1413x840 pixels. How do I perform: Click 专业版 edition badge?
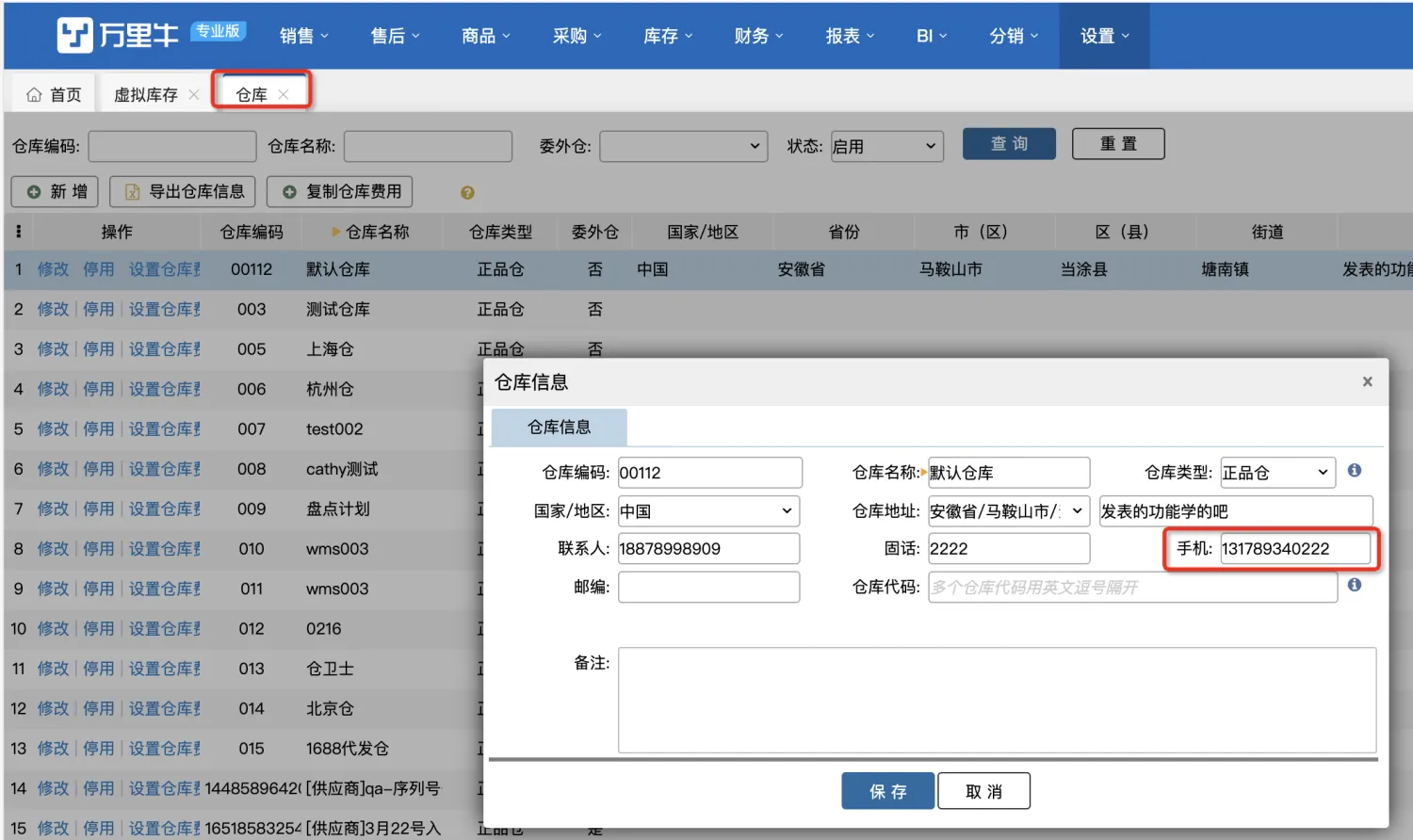tap(218, 31)
